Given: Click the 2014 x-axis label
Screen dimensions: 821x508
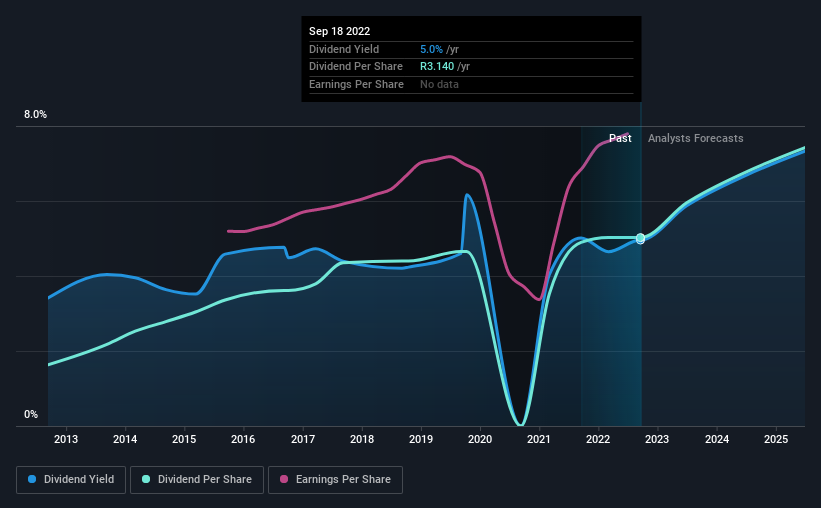Looking at the screenshot, I should tap(125, 439).
